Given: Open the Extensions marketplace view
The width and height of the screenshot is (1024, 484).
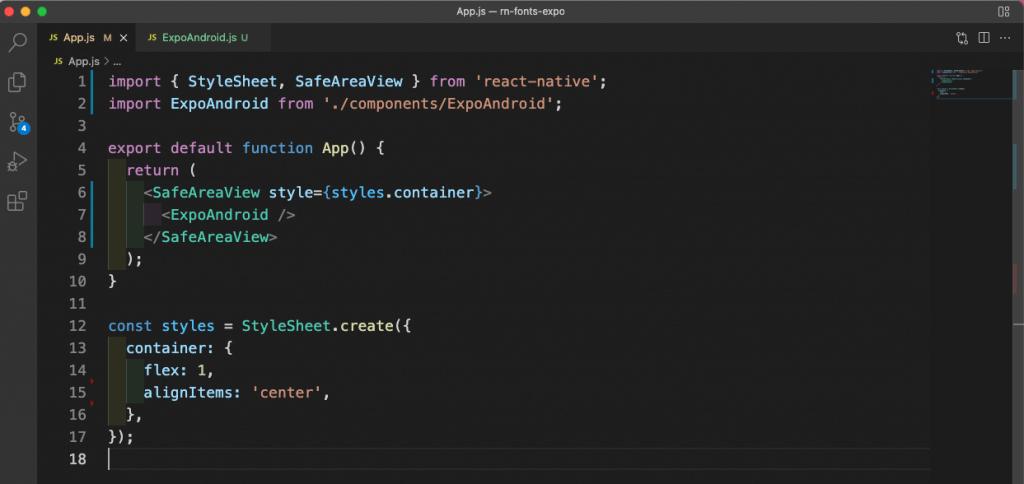Looking at the screenshot, I should click(18, 202).
